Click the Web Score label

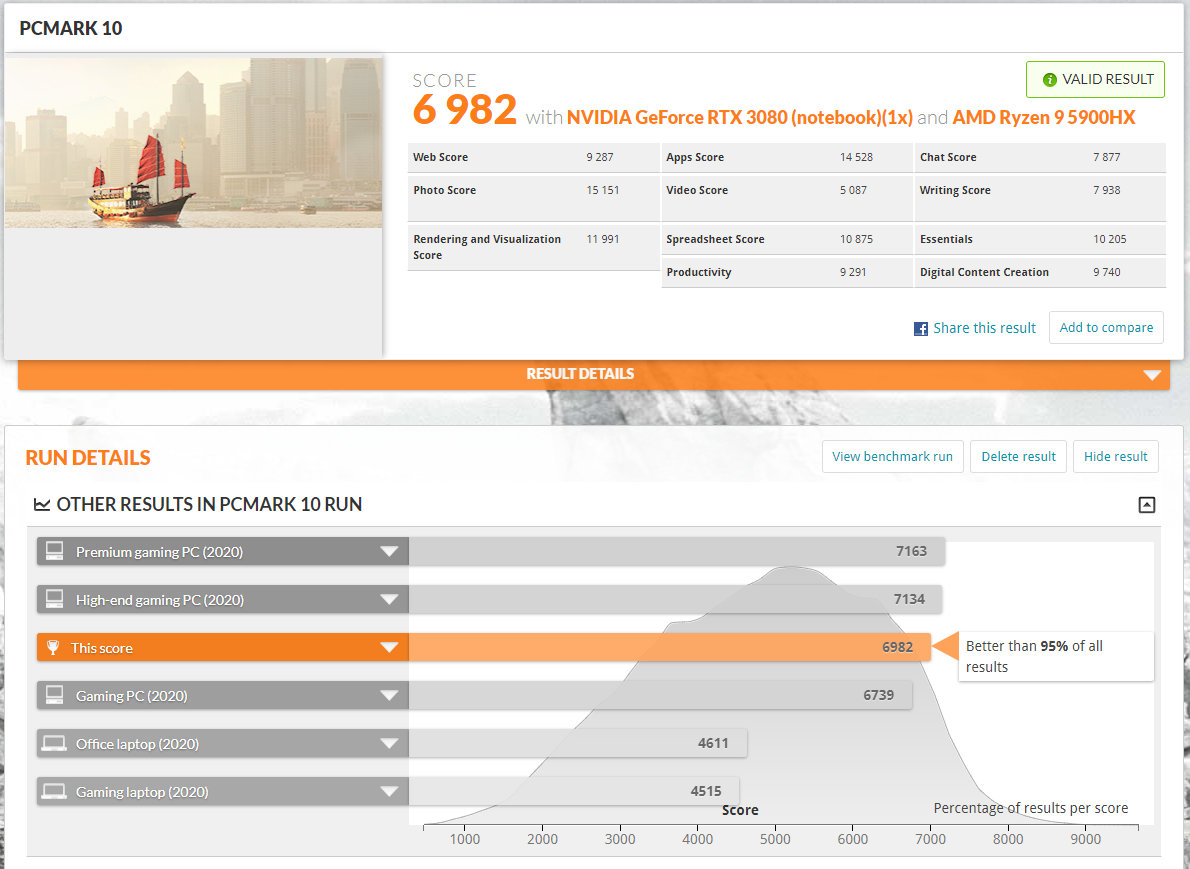coord(440,157)
